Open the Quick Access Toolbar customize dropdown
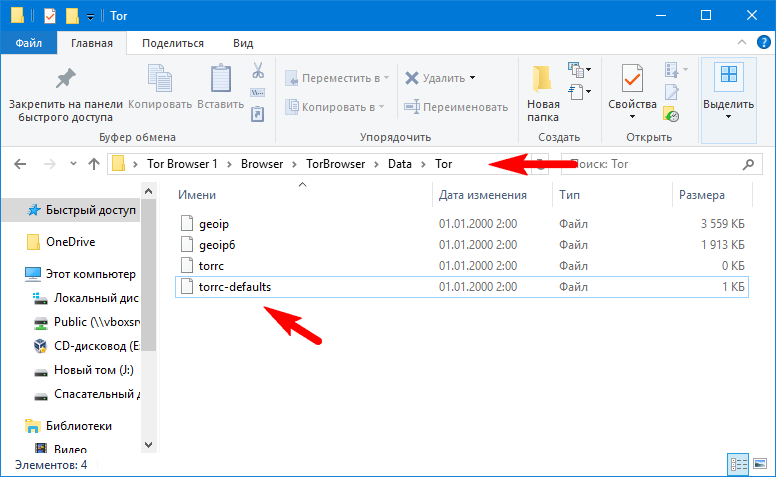The width and height of the screenshot is (776, 477). coord(91,17)
